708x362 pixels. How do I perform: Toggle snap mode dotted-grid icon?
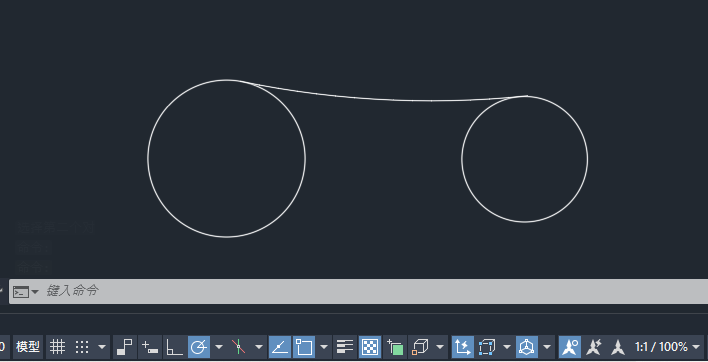pyautogui.click(x=82, y=347)
